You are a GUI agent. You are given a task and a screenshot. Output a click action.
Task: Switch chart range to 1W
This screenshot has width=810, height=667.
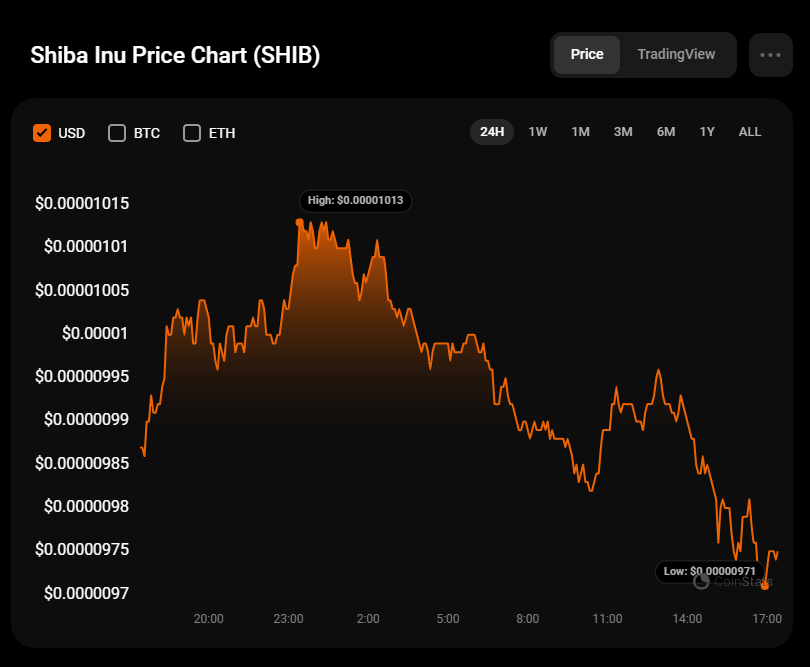(x=538, y=132)
